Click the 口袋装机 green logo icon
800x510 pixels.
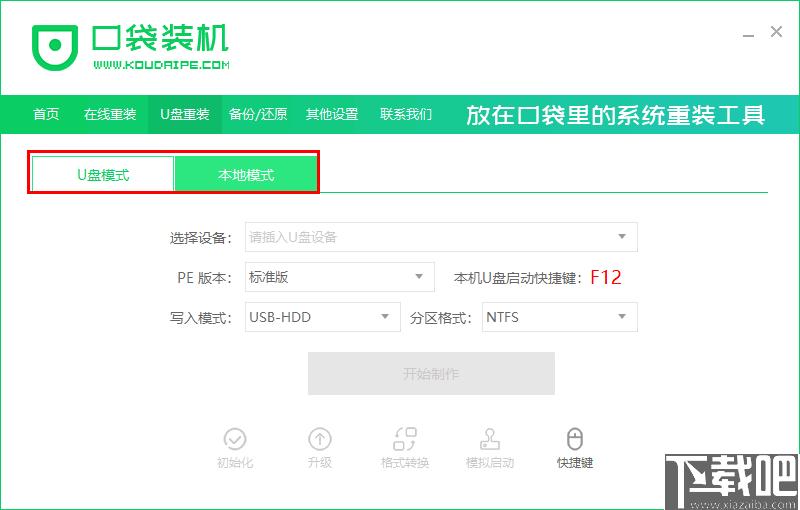[x=54, y=44]
